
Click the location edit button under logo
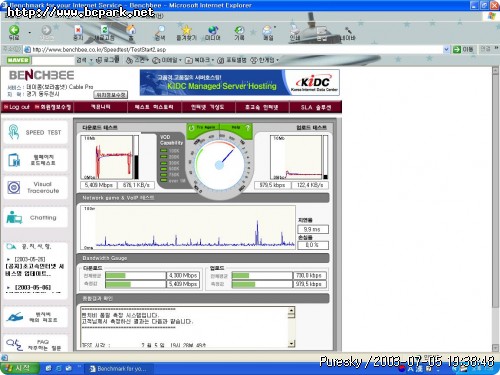click(110, 95)
